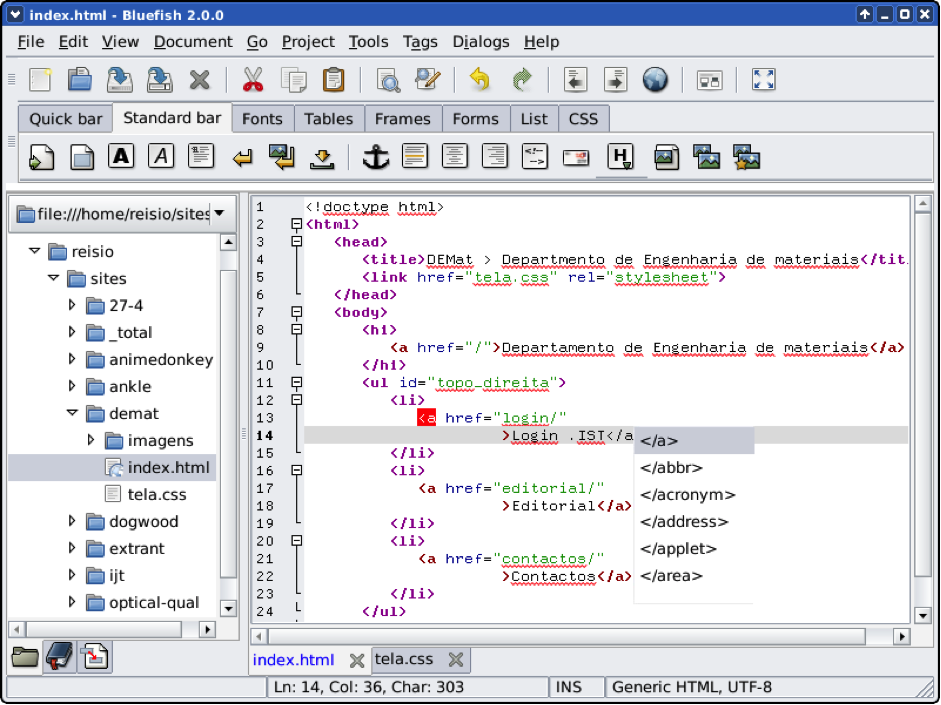
Task: Switch to the Quick bar tab
Action: 66,119
